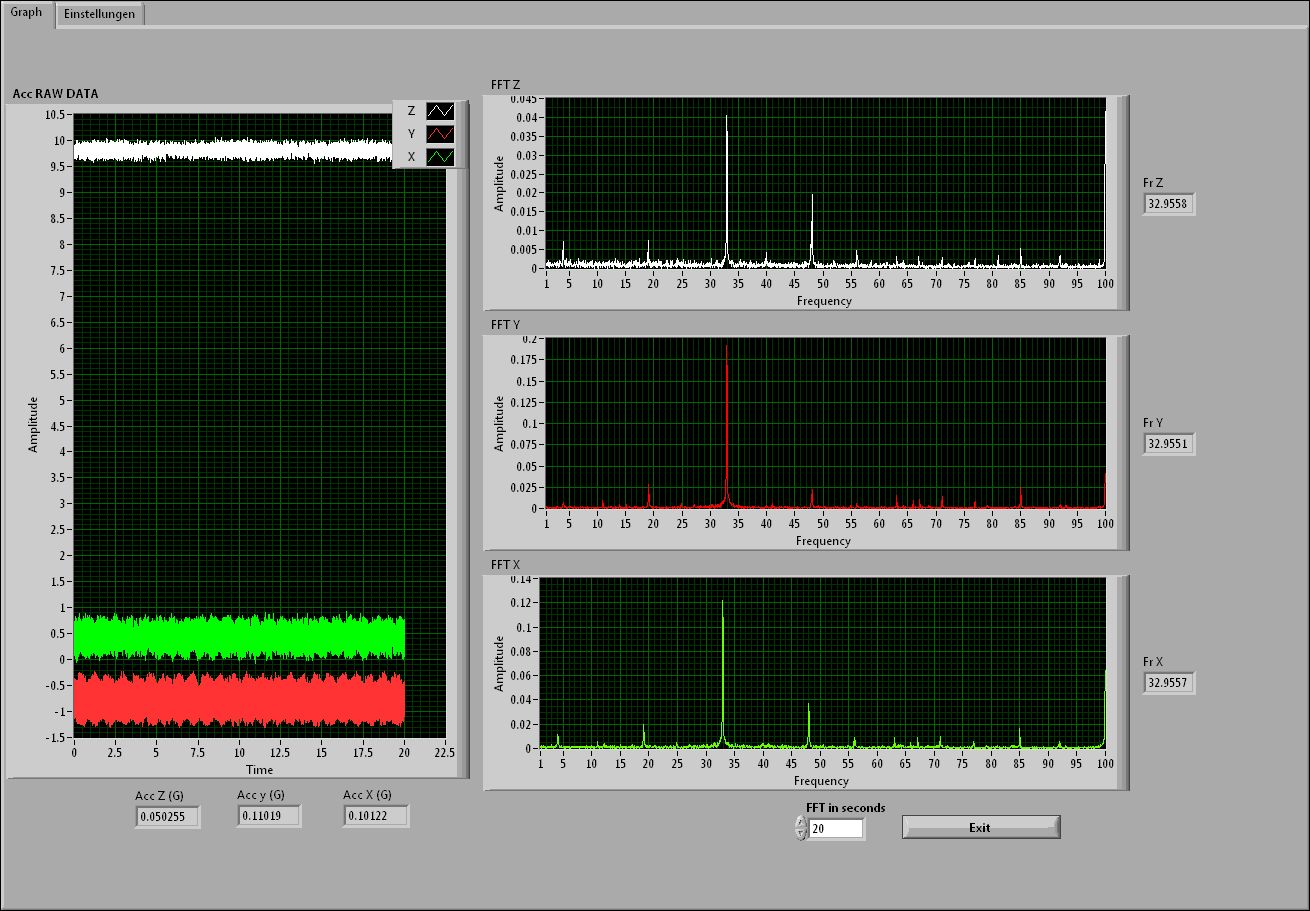Image resolution: width=1310 pixels, height=911 pixels.
Task: Click the Acc Z (G) value box
Action: tap(167, 817)
